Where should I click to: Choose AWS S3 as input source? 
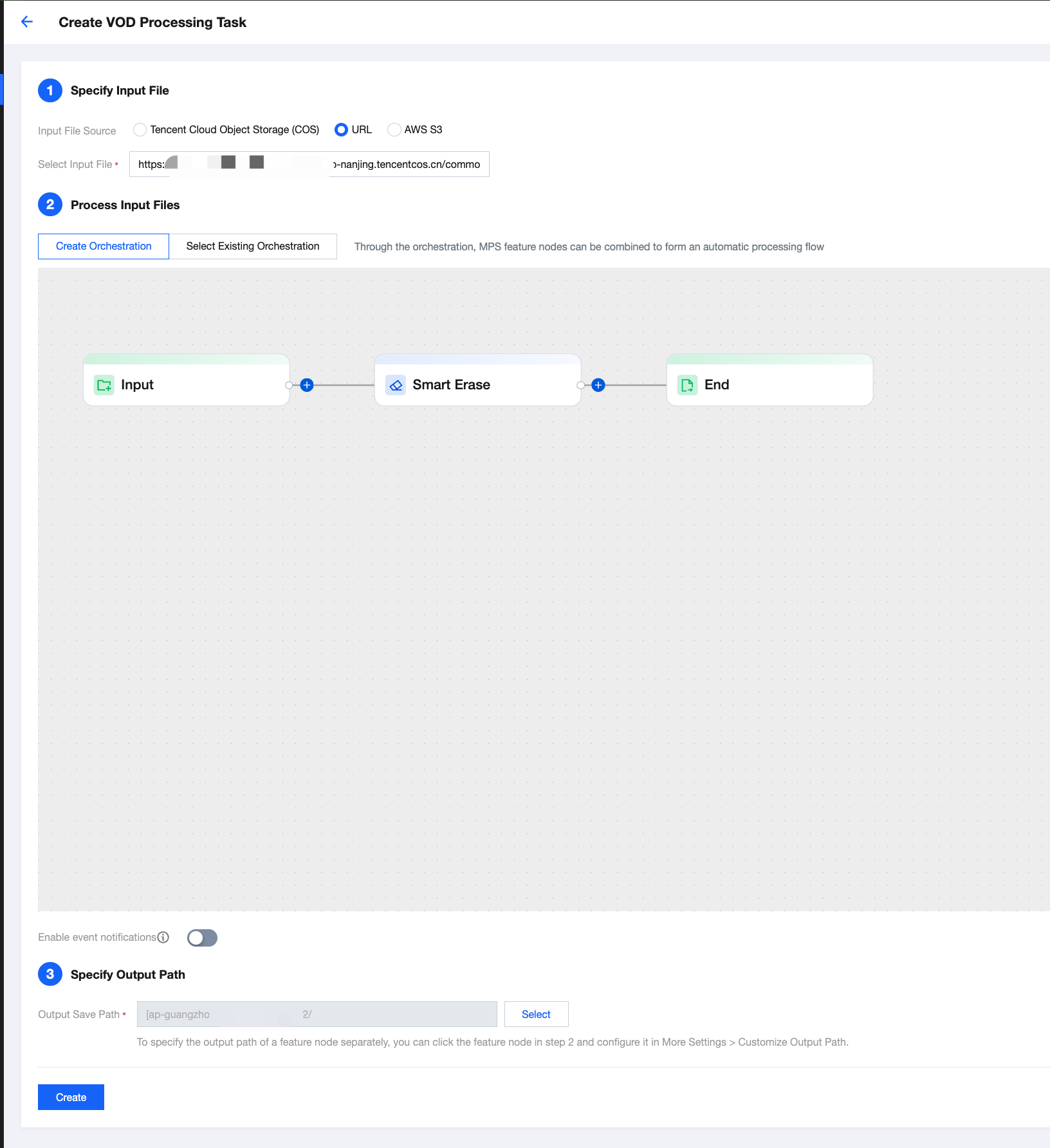click(394, 130)
